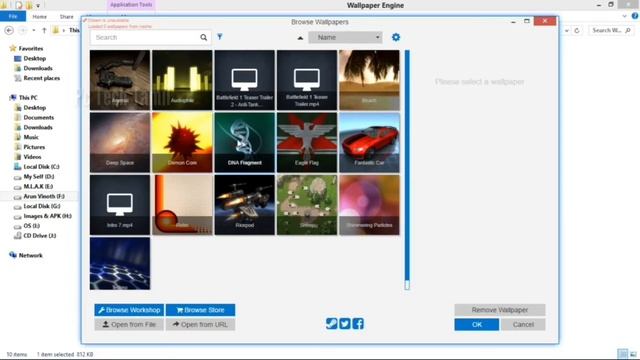Dismiss dialog with the Cancel button
The width and height of the screenshot is (640, 360).
coord(523,324)
